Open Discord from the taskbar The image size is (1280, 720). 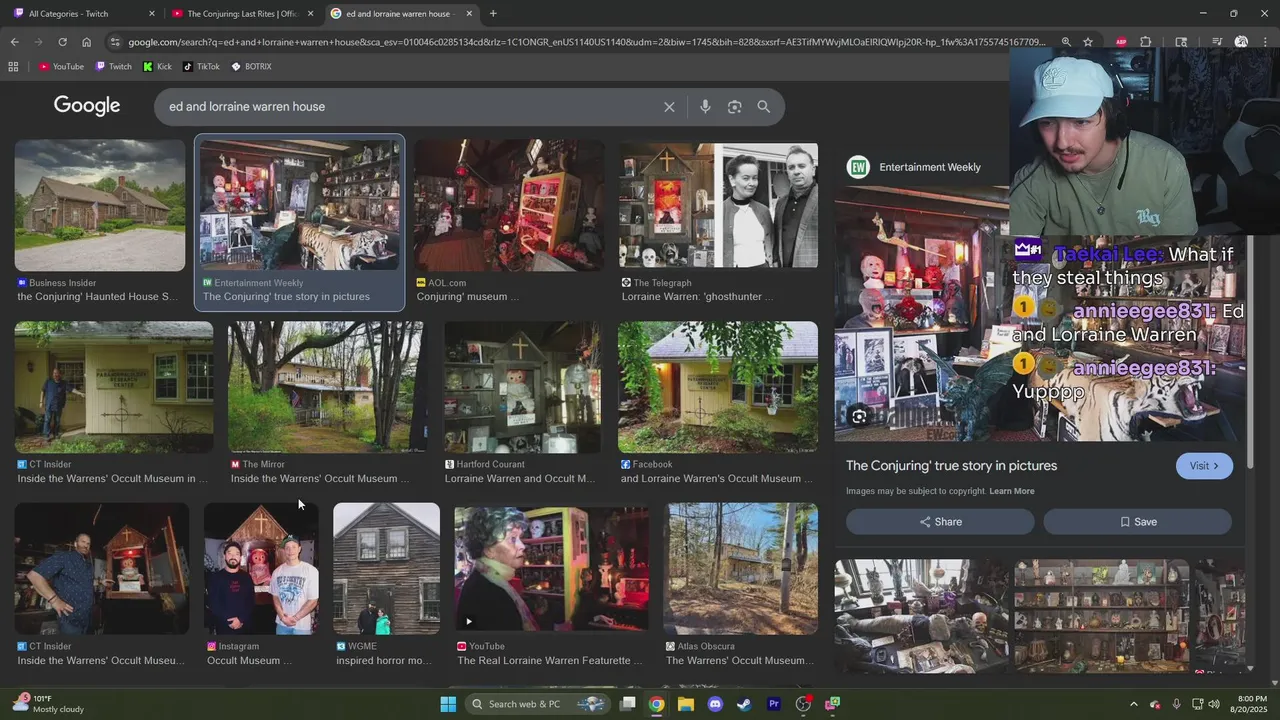pyautogui.click(x=715, y=704)
